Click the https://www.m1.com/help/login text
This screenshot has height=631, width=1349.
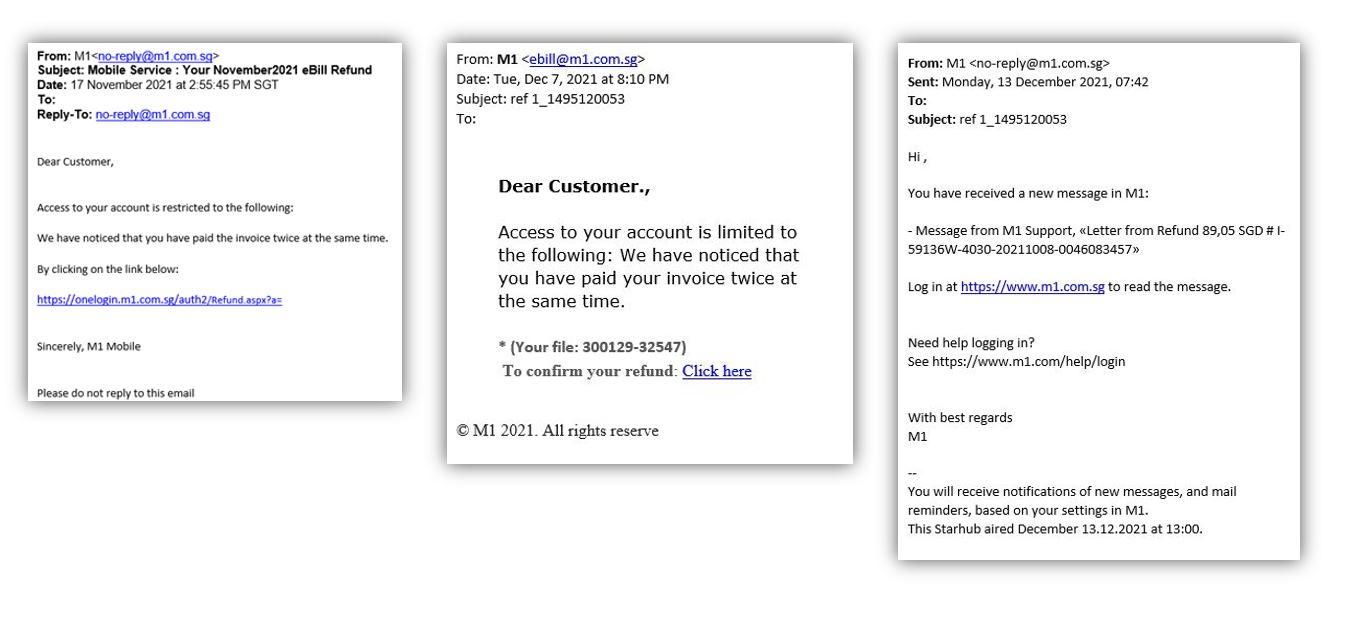pos(1028,362)
